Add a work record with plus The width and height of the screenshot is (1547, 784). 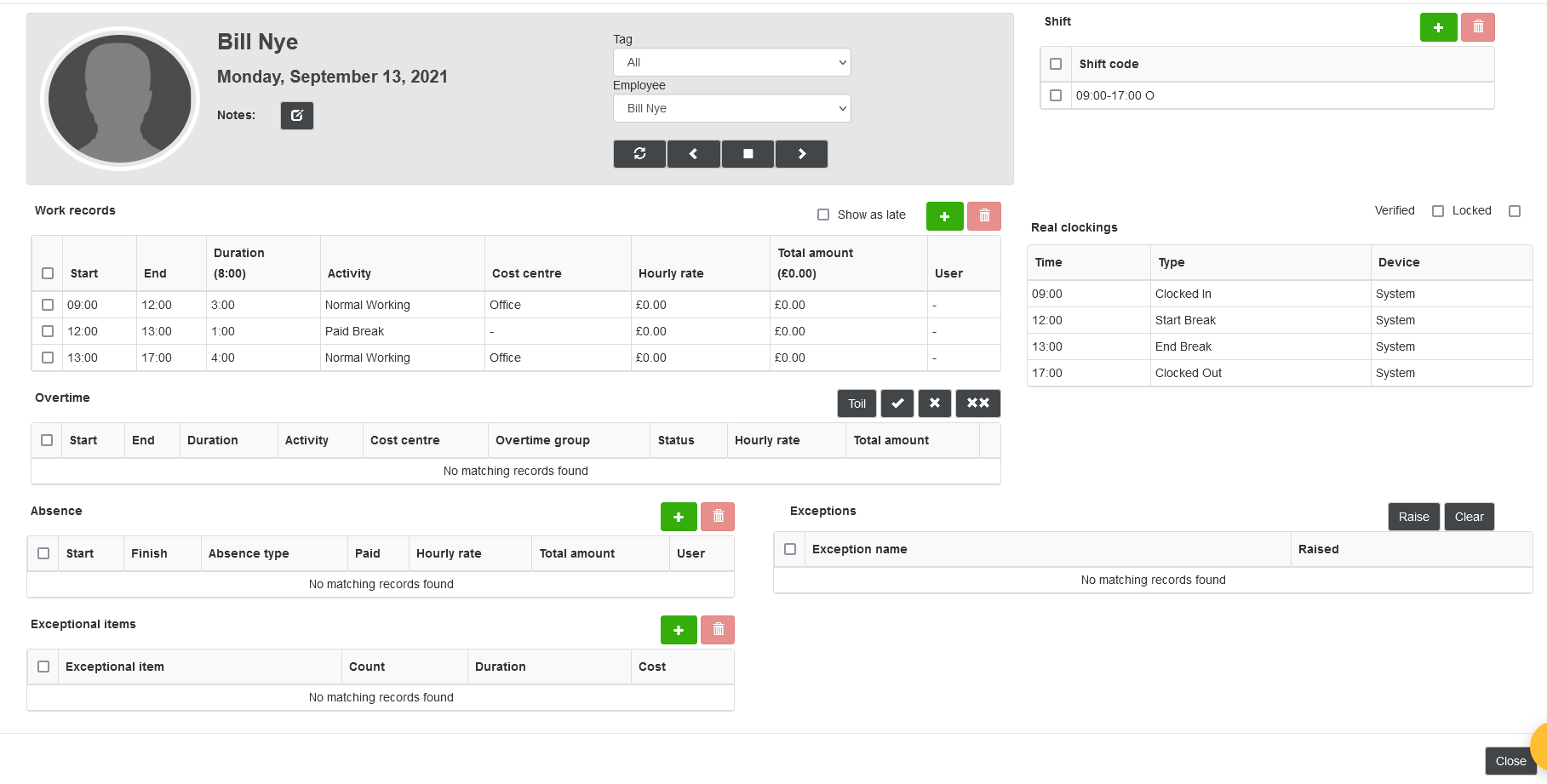pos(944,216)
